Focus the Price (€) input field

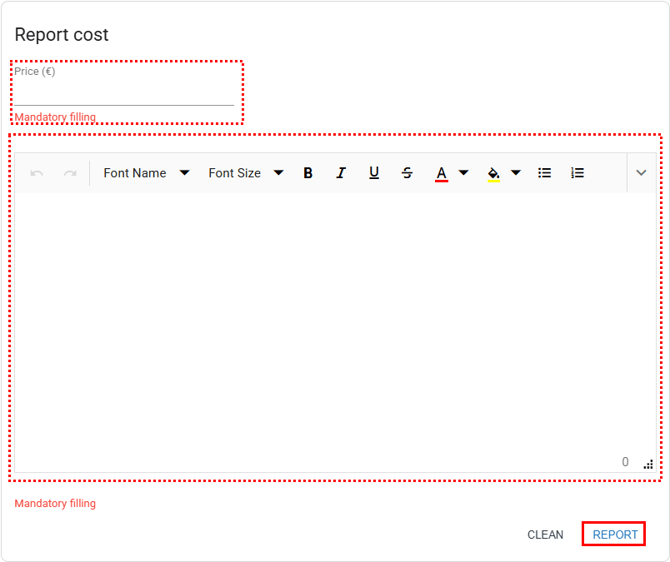click(124, 93)
